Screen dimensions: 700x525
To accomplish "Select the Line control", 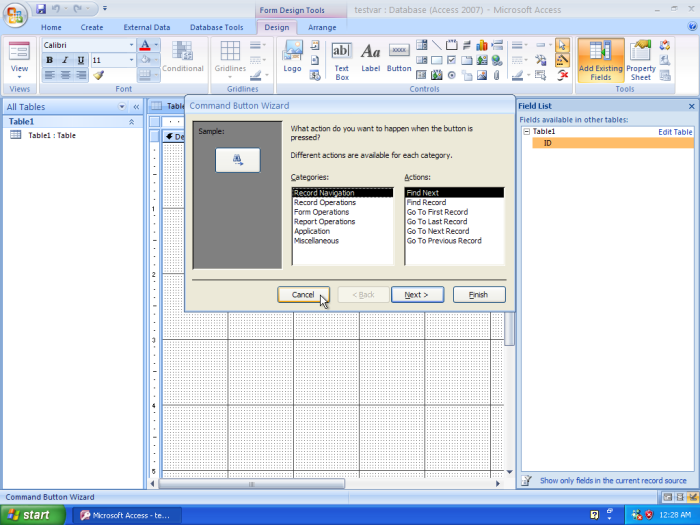I will pos(437,45).
